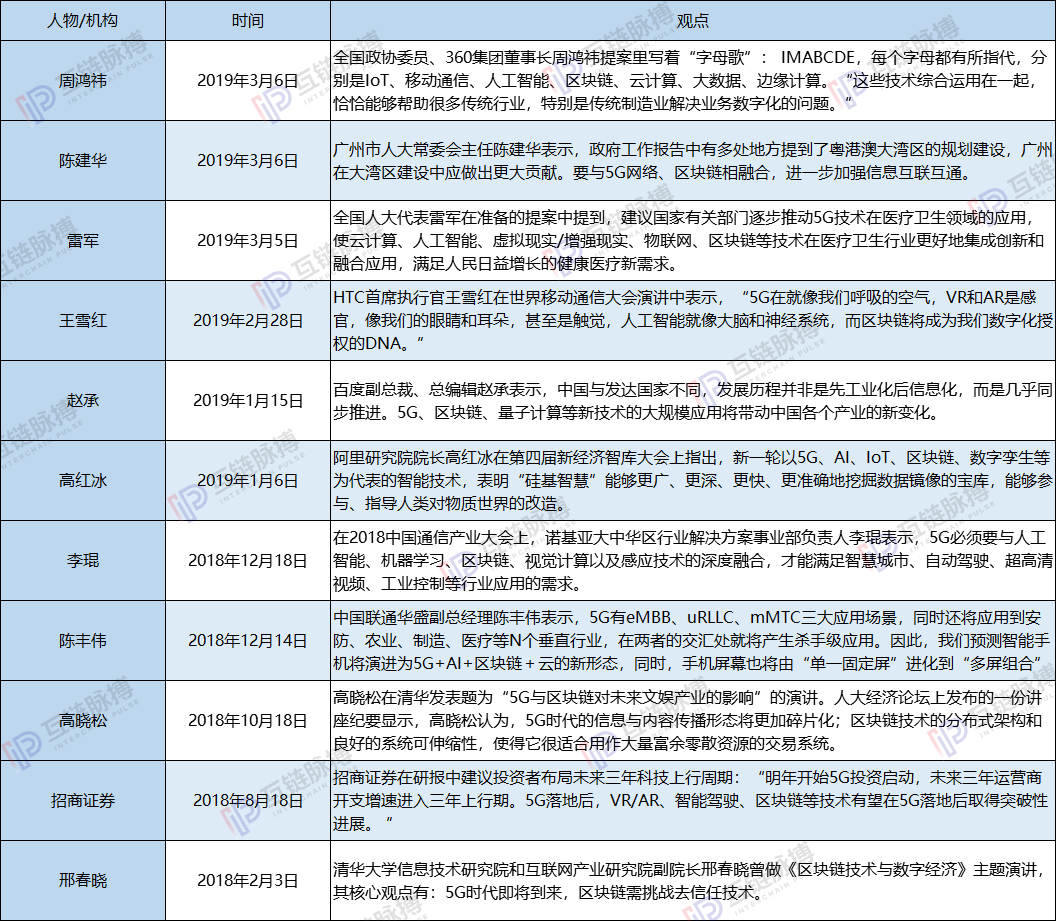
Task: Select the name cell 周鸿祎
Action: 83,81
